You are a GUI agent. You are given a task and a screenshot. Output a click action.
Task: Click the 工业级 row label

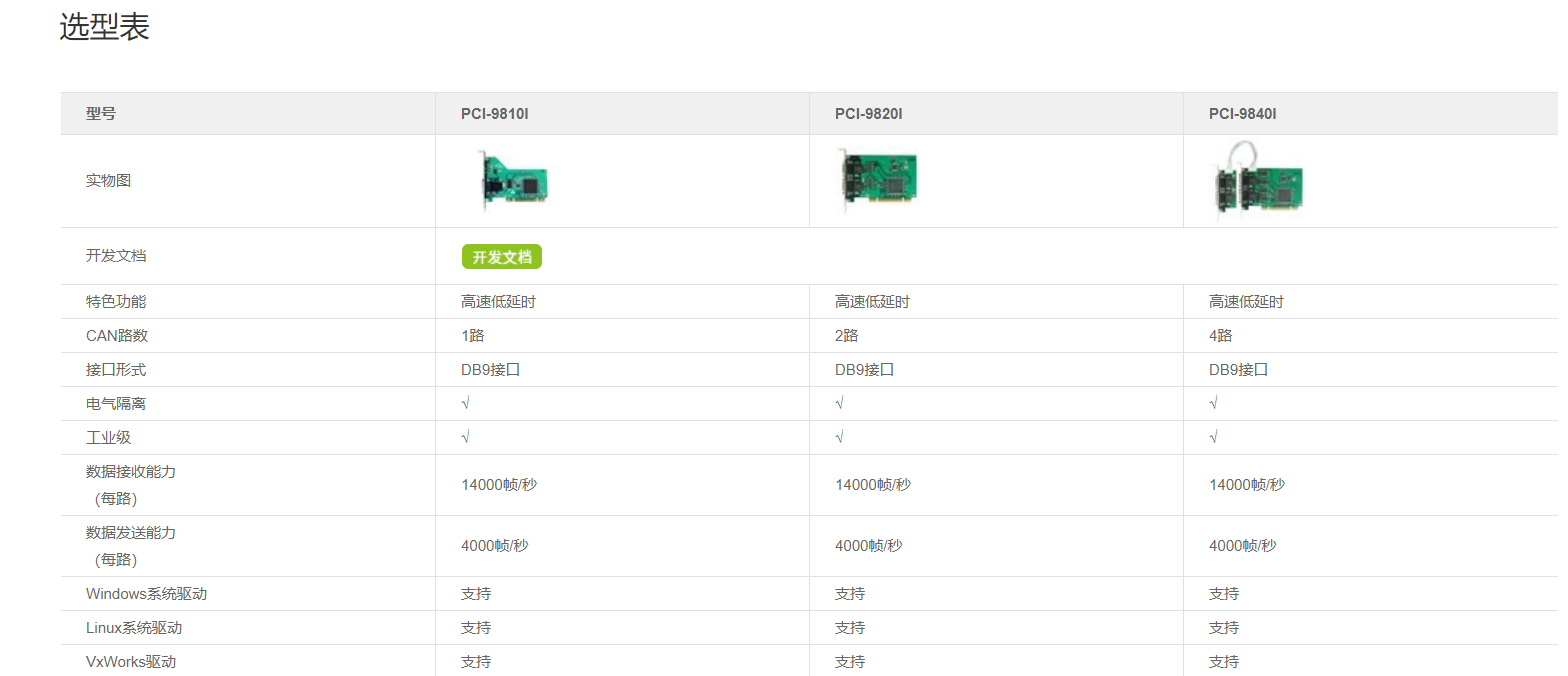click(x=108, y=437)
